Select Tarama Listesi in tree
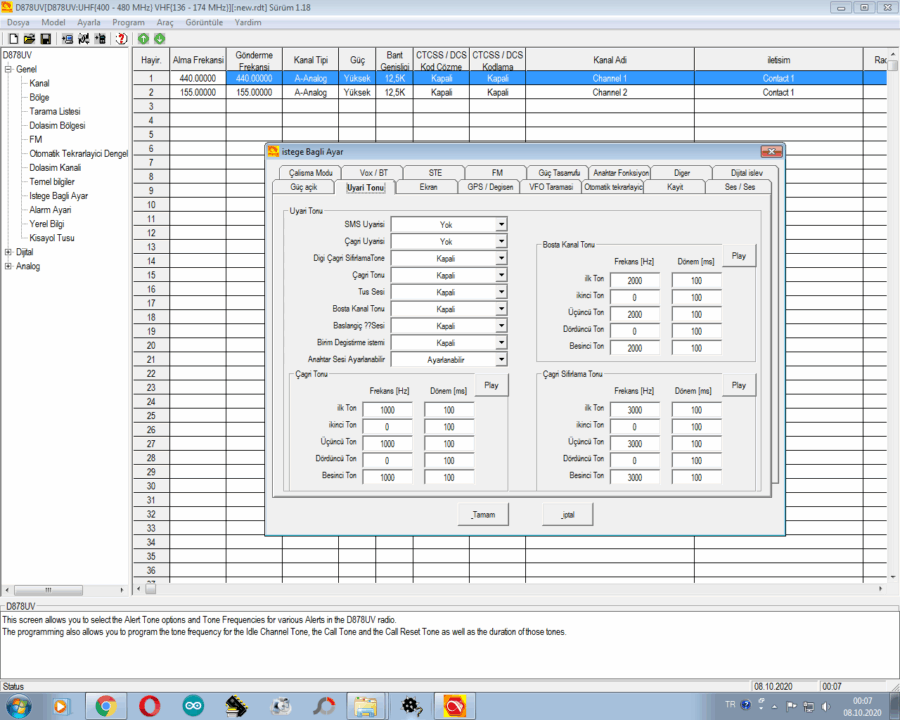The height and width of the screenshot is (720, 900). pos(55,111)
